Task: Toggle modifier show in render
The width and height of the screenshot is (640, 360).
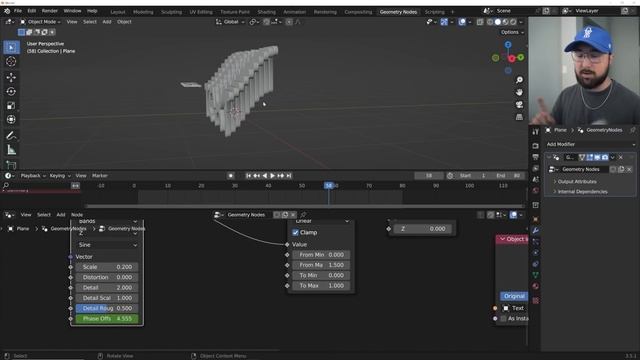Action: (605, 157)
